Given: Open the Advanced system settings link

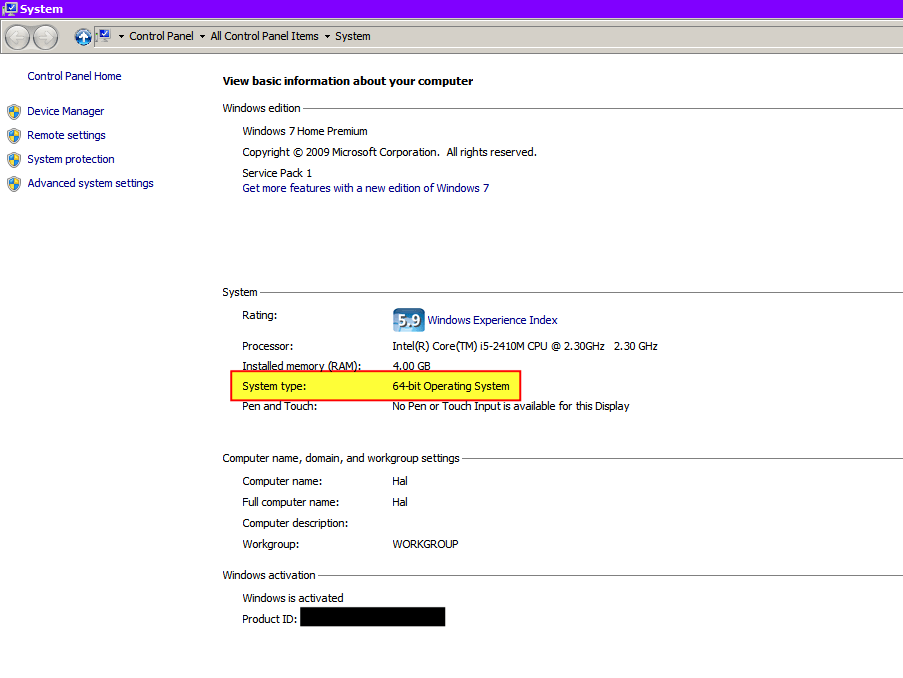Looking at the screenshot, I should pyautogui.click(x=90, y=183).
